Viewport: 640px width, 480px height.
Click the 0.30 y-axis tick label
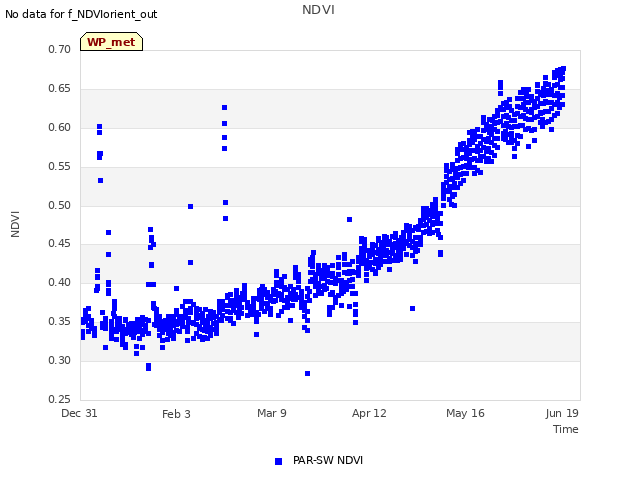pos(60,360)
